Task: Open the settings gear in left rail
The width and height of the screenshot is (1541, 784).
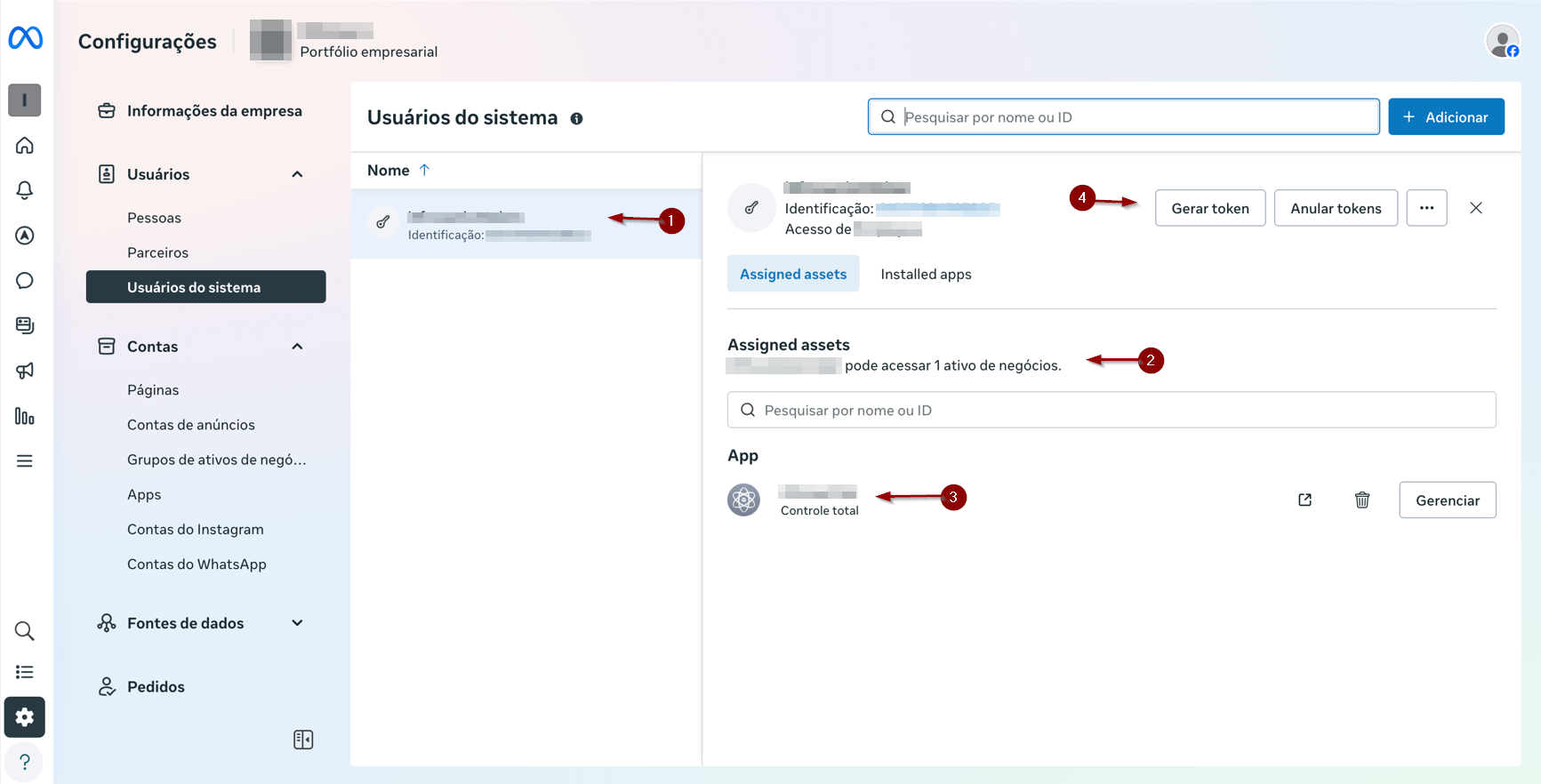Action: [x=25, y=717]
